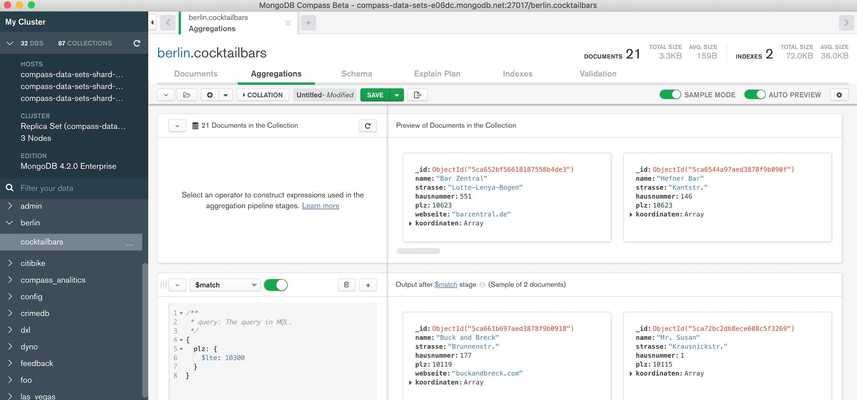This screenshot has width=857, height=400.
Task: Open the Learn more link
Action: pos(320,206)
